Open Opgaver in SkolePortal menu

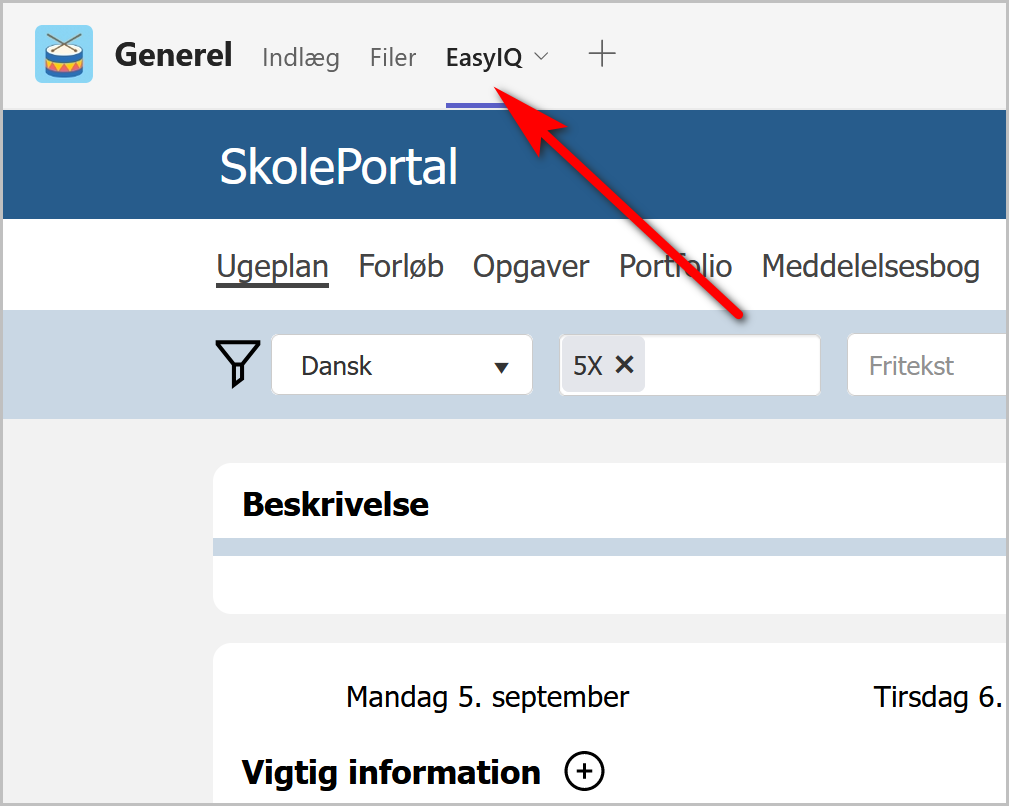(x=531, y=266)
